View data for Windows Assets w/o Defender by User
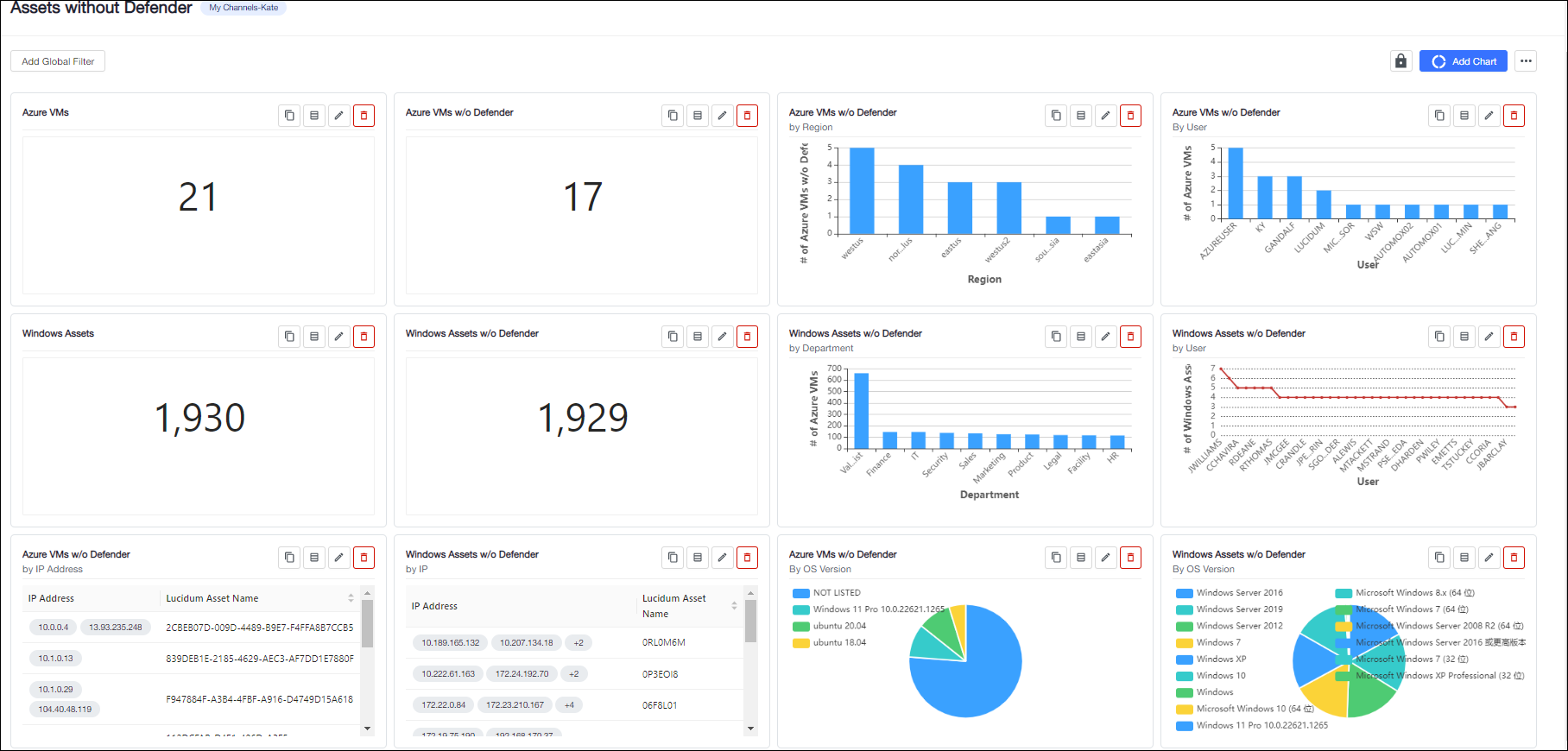The image size is (1568, 751). 1464,337
